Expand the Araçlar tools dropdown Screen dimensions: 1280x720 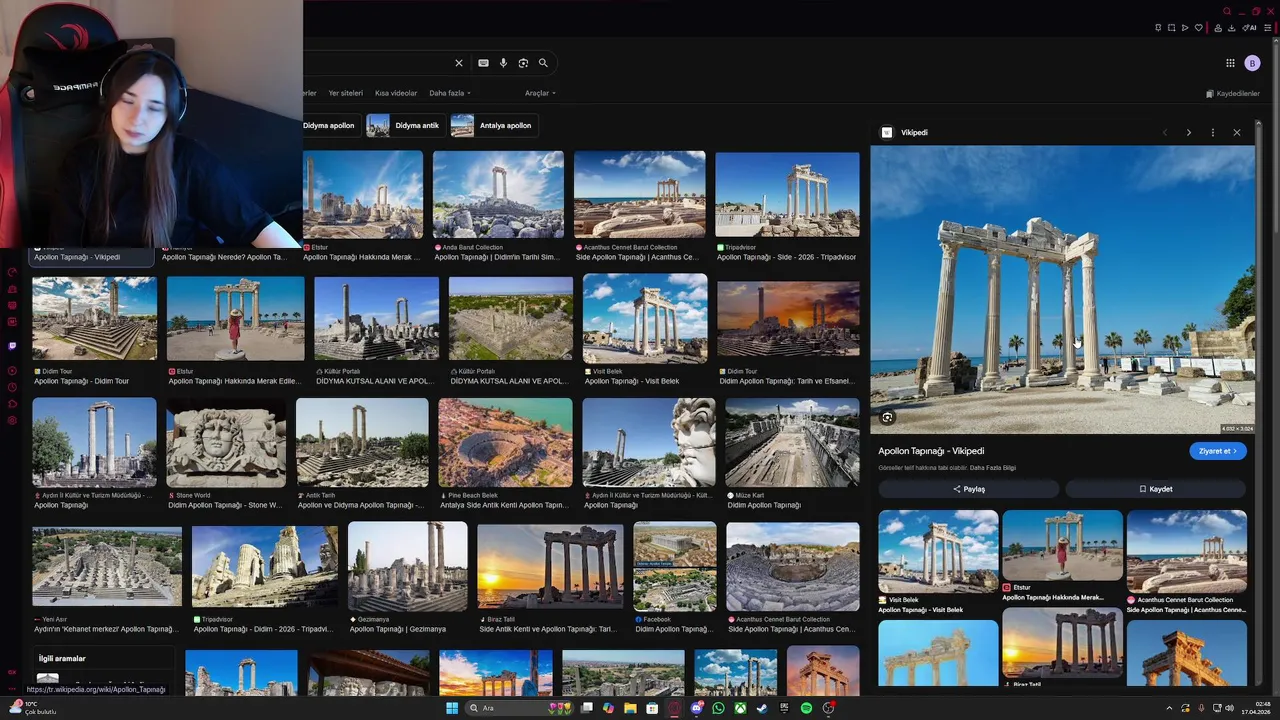[540, 93]
